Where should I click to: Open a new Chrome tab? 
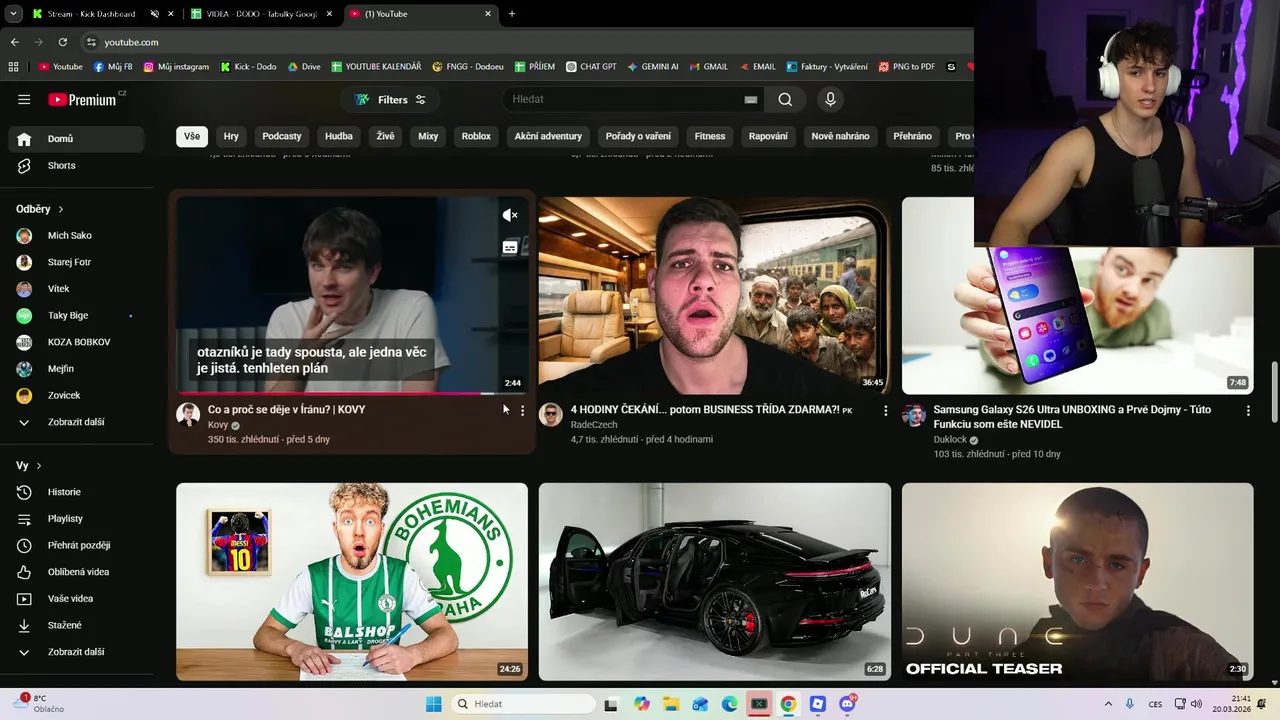click(512, 14)
